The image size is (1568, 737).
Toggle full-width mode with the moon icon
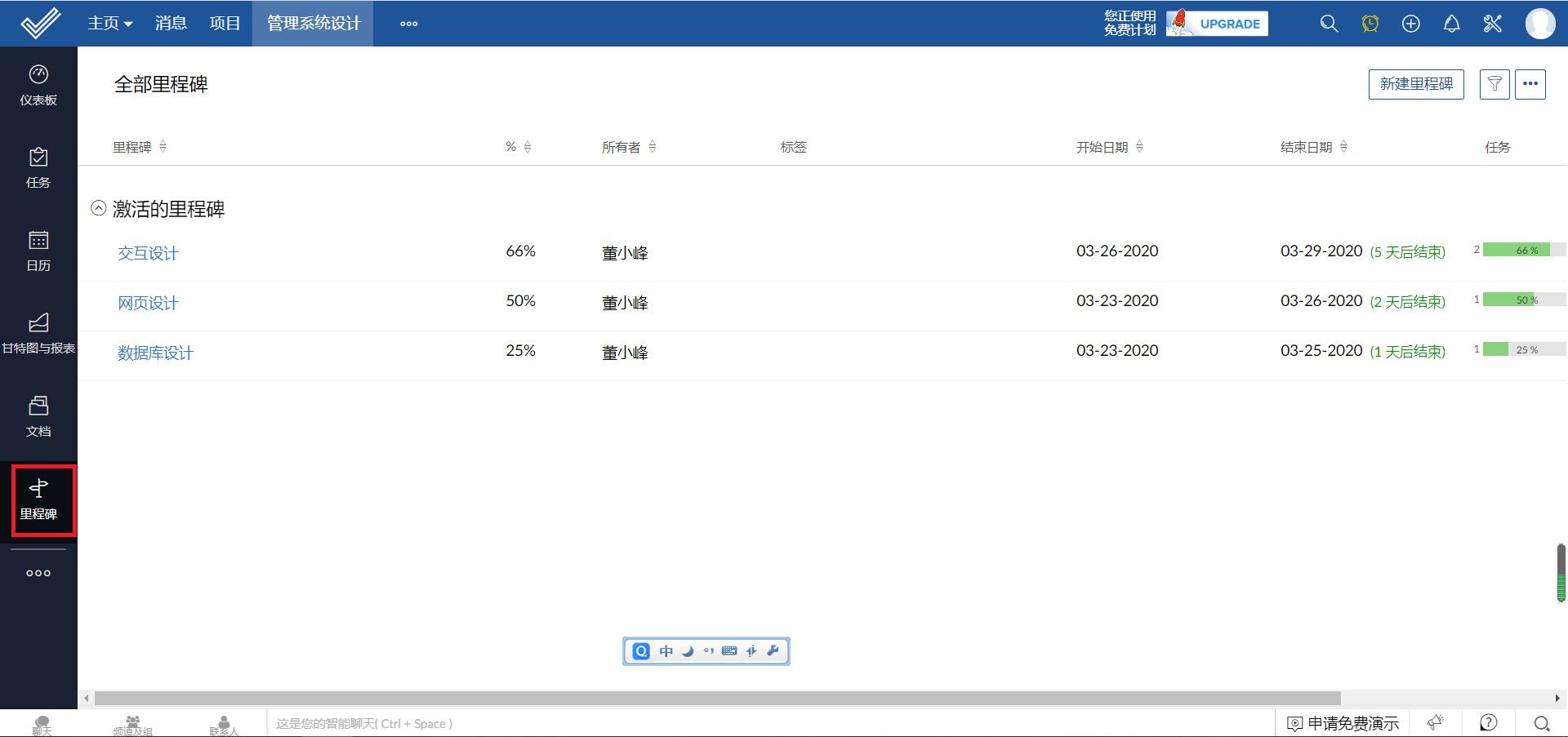point(687,651)
